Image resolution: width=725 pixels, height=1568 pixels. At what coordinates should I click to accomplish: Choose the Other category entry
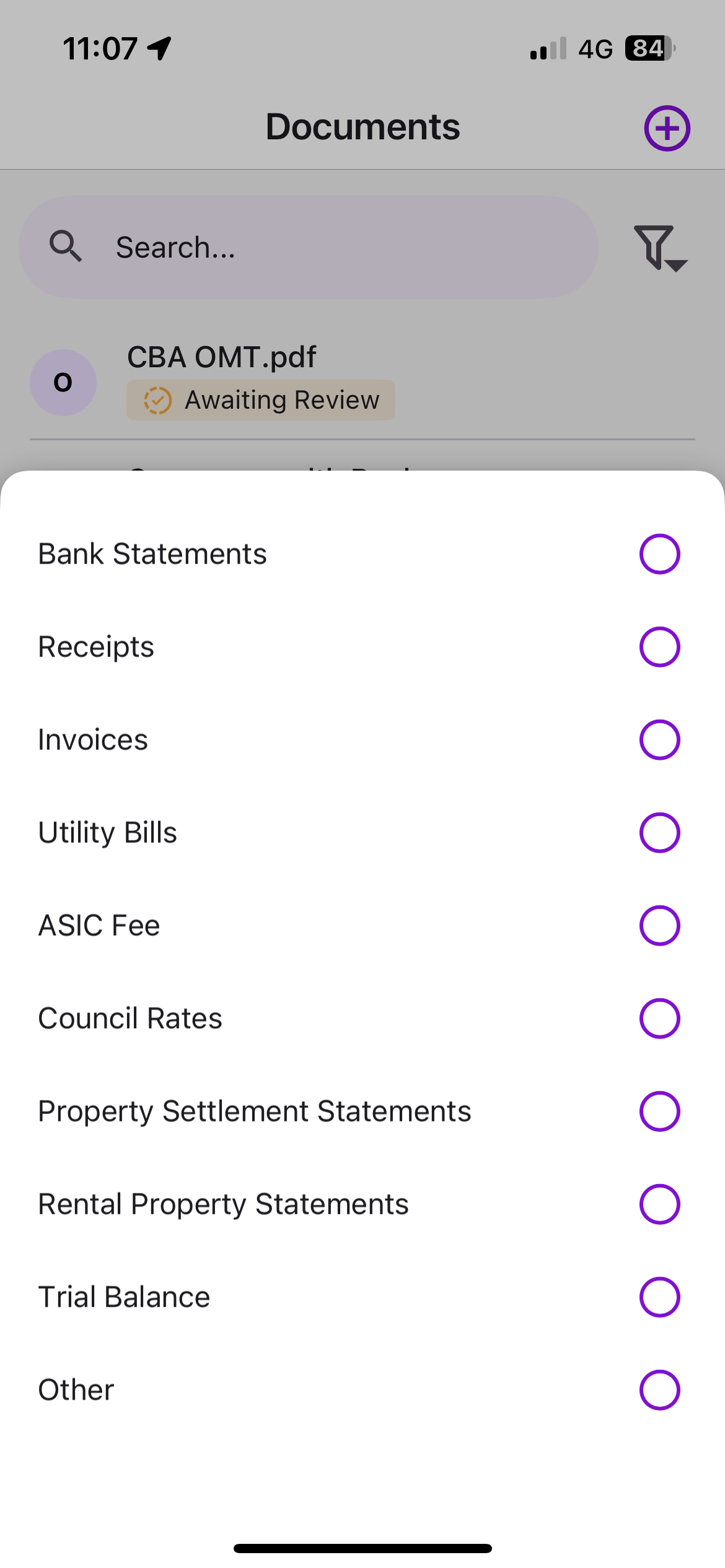pos(362,1390)
